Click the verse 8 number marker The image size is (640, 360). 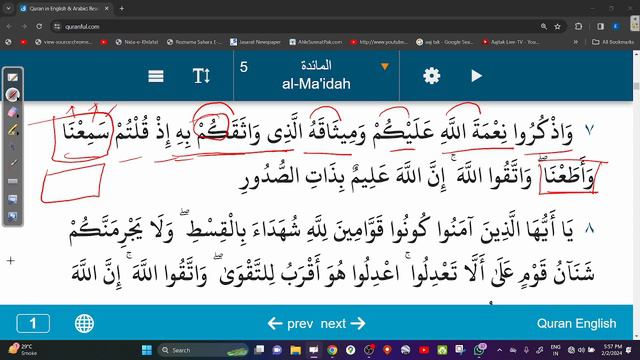pos(589,228)
